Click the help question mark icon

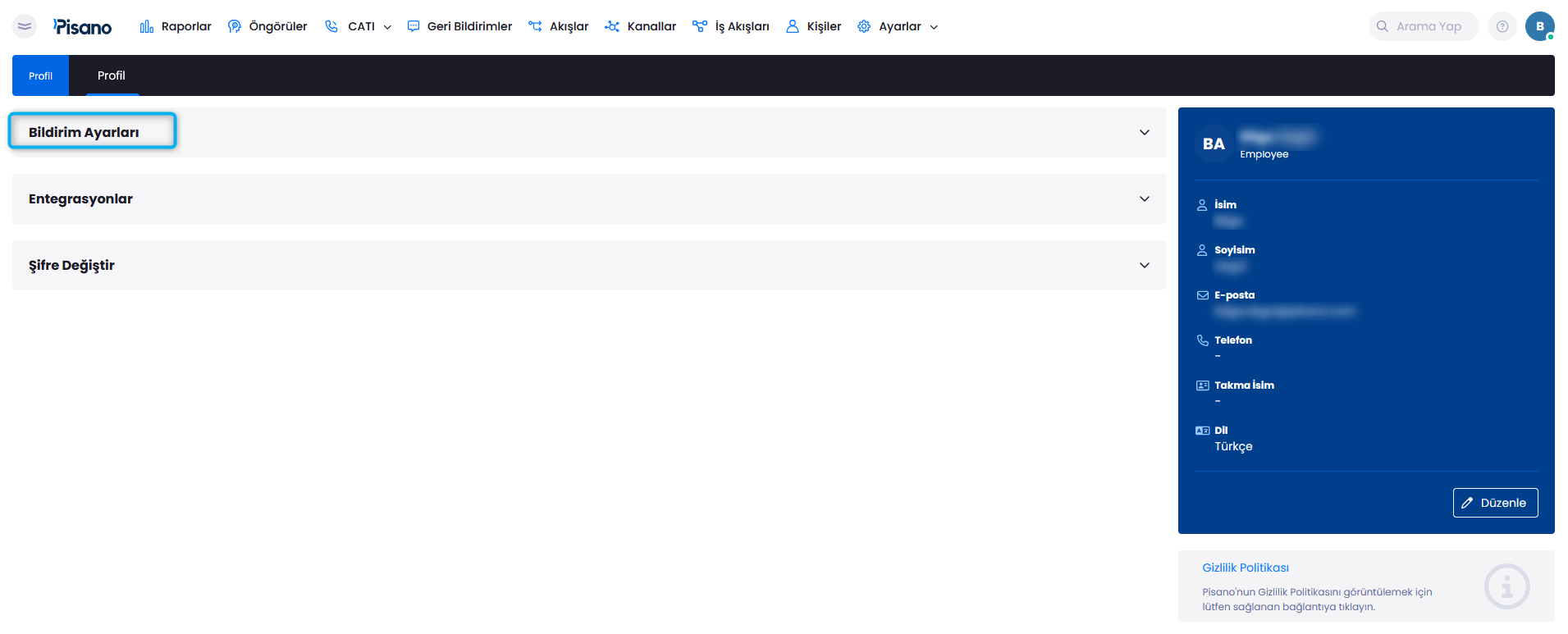pos(1502,26)
